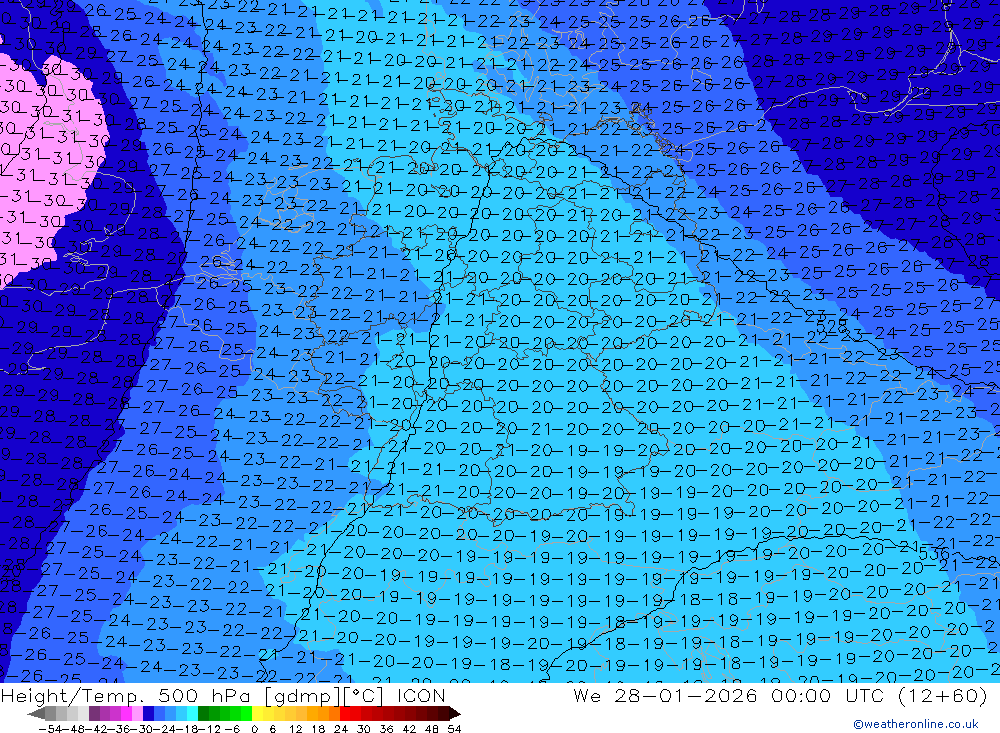The image size is (1000, 733).
Task: Click the '-54' legend value
Action: tap(50, 729)
